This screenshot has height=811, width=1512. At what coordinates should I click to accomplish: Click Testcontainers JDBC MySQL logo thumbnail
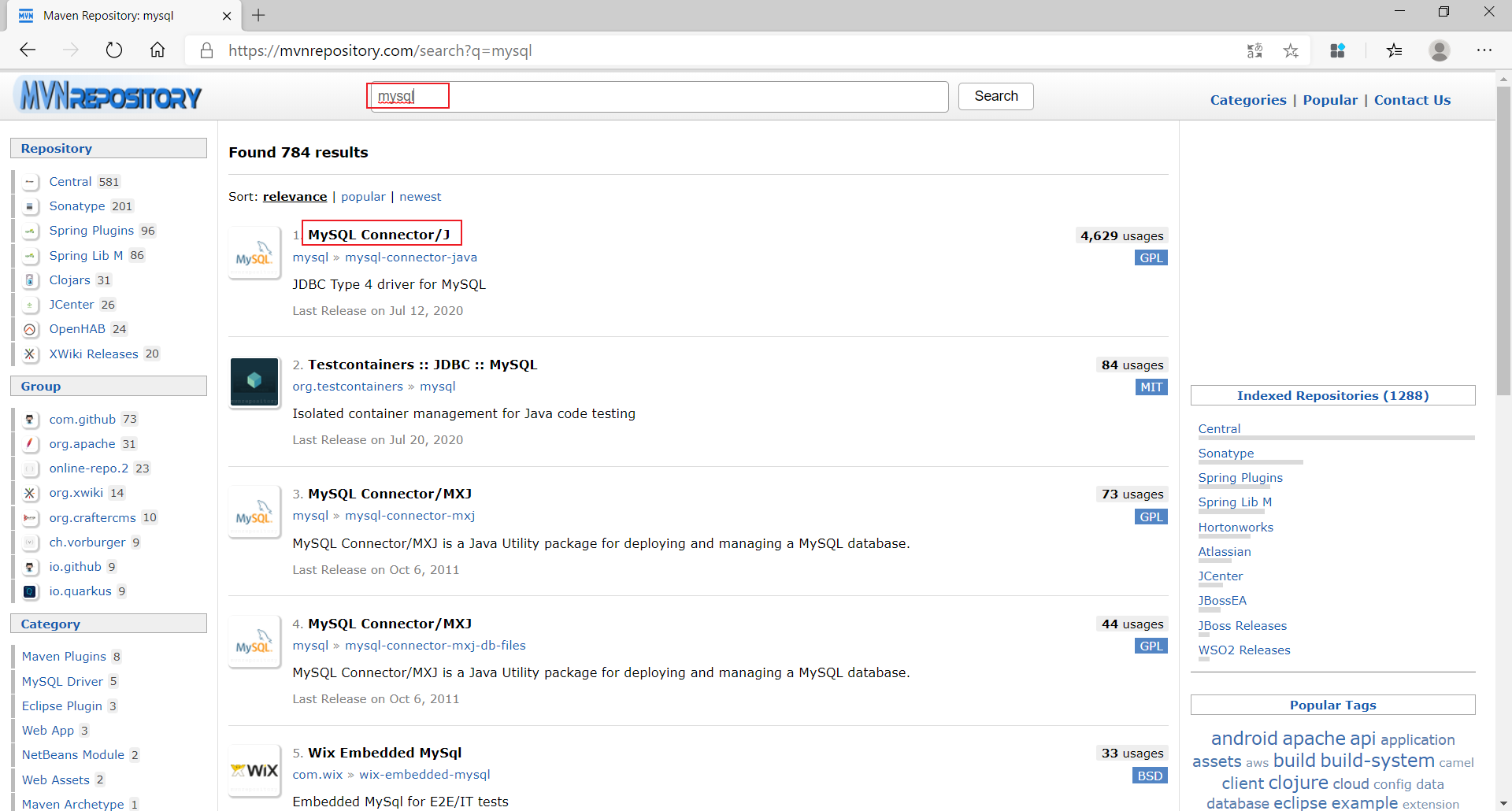tap(254, 382)
